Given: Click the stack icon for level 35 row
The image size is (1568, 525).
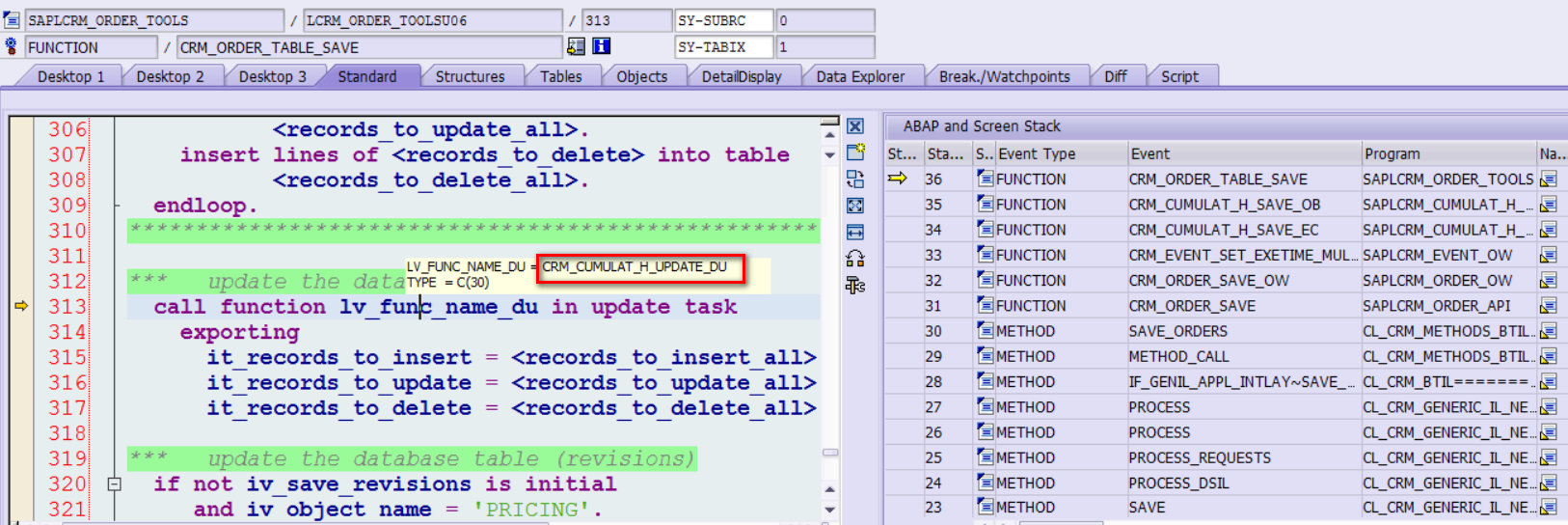Looking at the screenshot, I should click(x=985, y=204).
